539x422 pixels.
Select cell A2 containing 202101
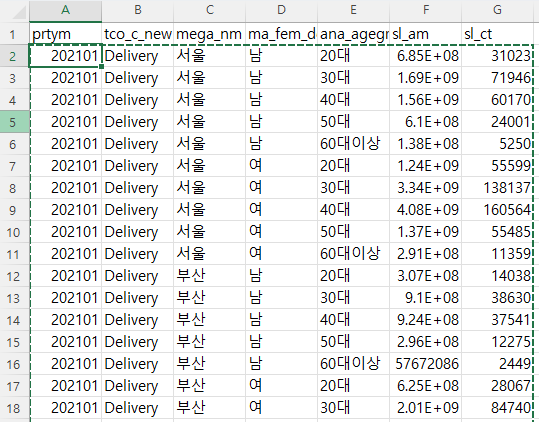(x=65, y=56)
